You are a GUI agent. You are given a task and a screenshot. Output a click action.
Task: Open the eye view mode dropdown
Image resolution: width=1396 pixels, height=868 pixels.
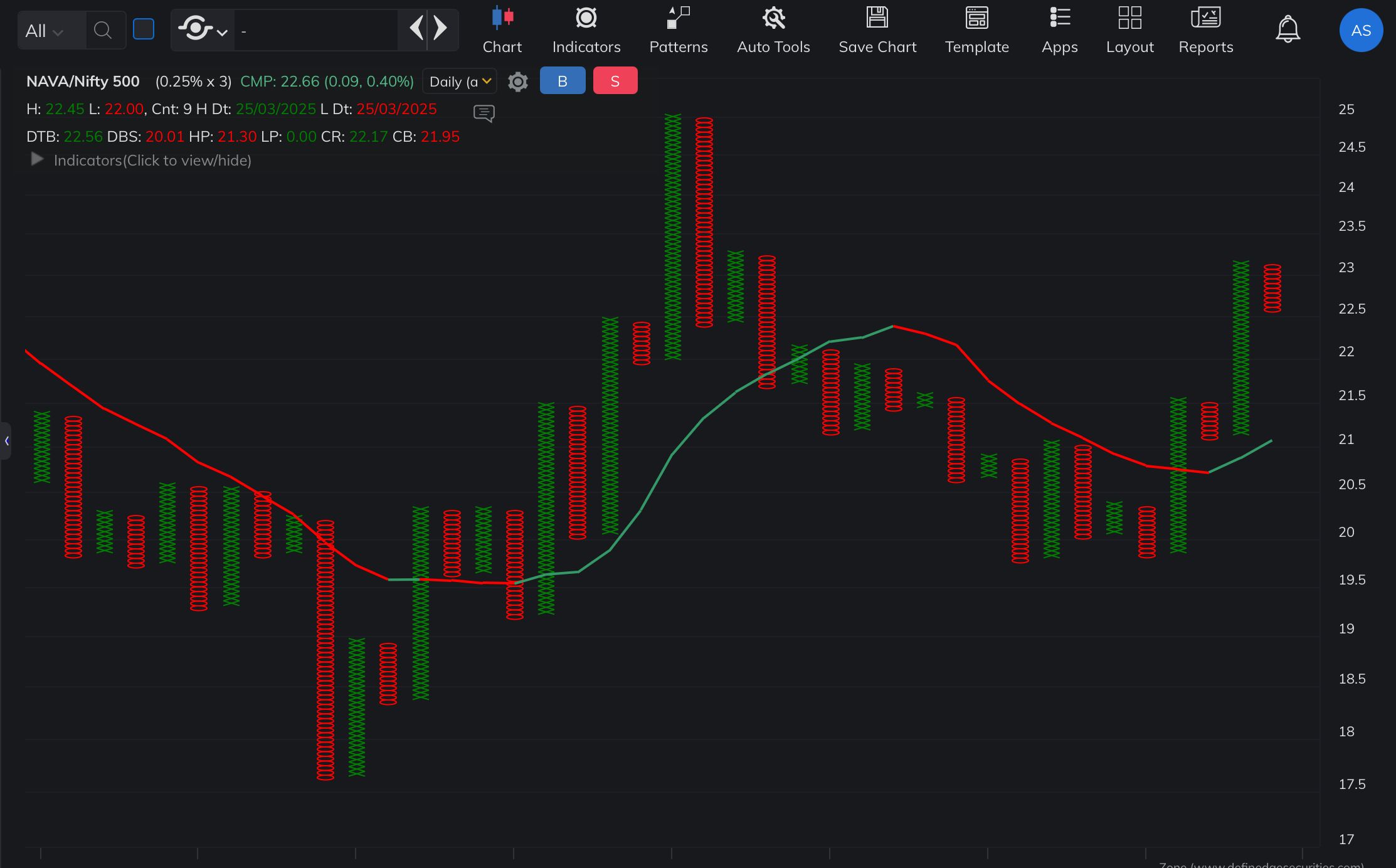point(203,29)
